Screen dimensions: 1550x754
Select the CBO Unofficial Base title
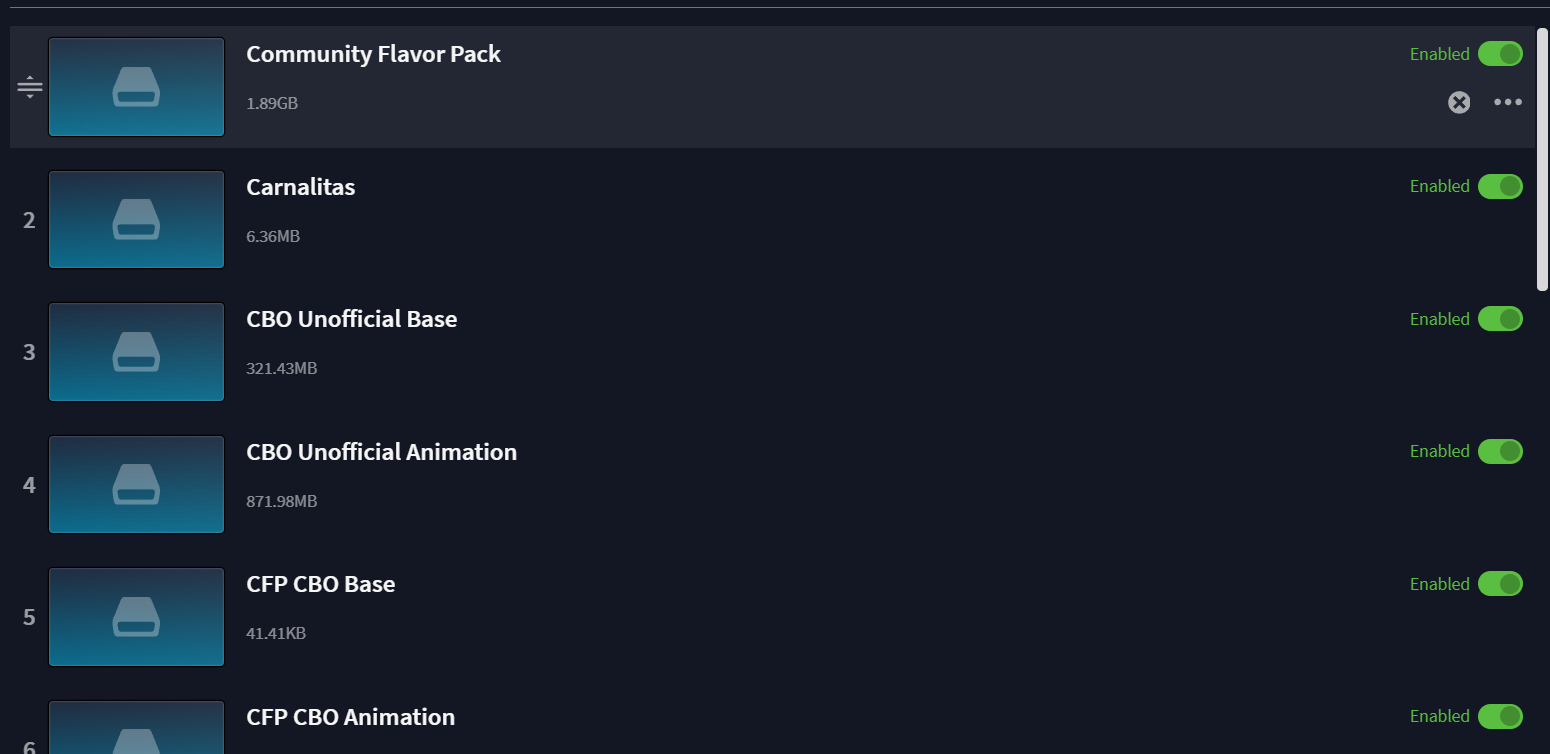pyautogui.click(x=352, y=319)
